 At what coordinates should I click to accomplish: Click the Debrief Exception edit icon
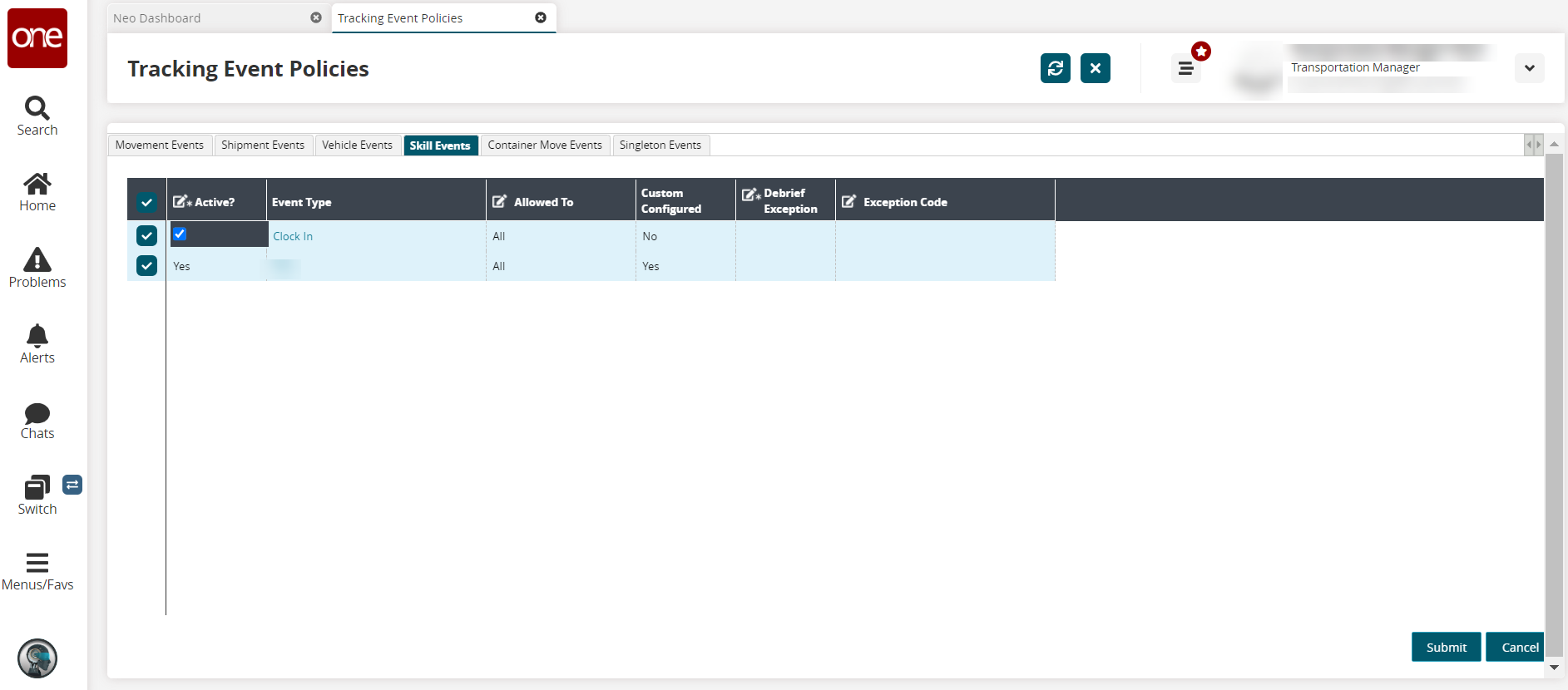pyautogui.click(x=751, y=195)
